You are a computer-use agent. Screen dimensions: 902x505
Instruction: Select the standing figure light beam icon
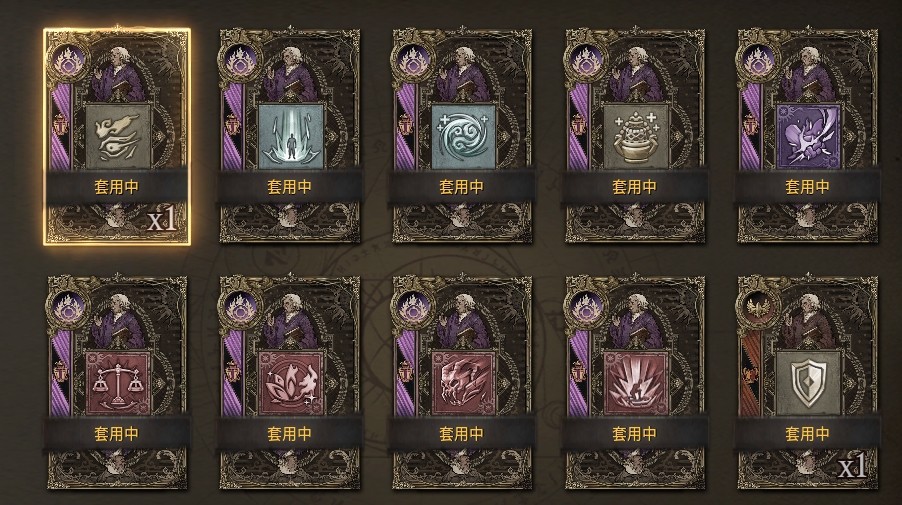(291, 137)
